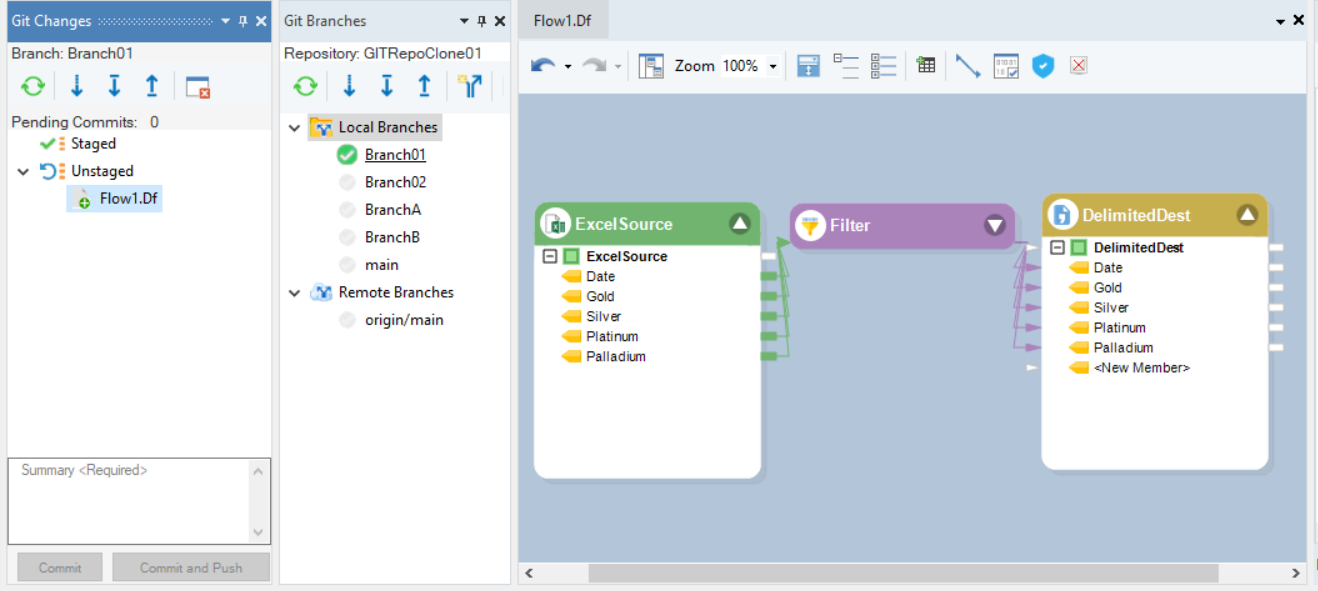Viewport: 1318px width, 591px height.
Task: Click the link line tool icon
Action: point(967,66)
